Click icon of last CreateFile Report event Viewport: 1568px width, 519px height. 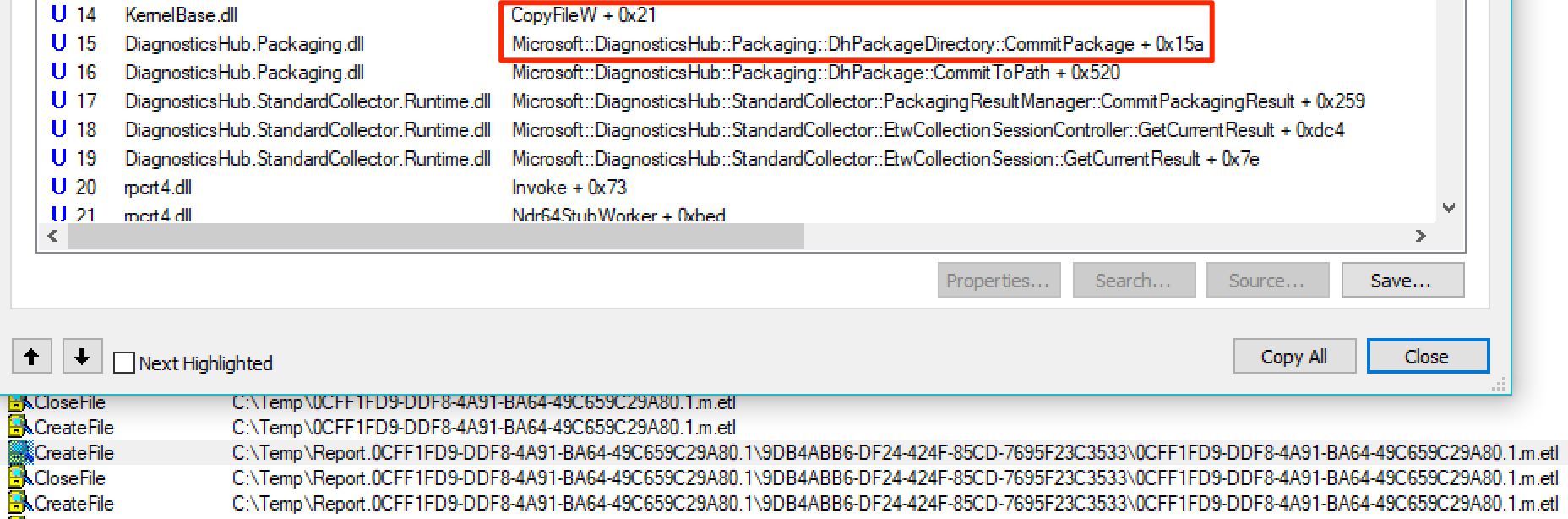coord(20,504)
